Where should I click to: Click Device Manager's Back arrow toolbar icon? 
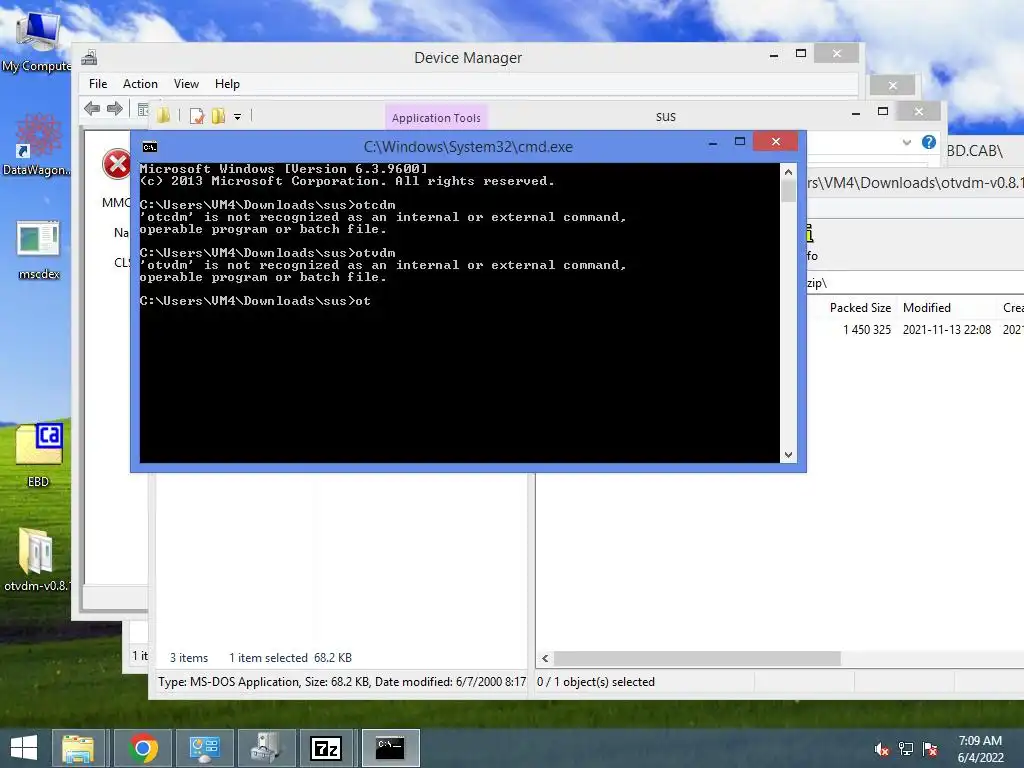(x=92, y=108)
